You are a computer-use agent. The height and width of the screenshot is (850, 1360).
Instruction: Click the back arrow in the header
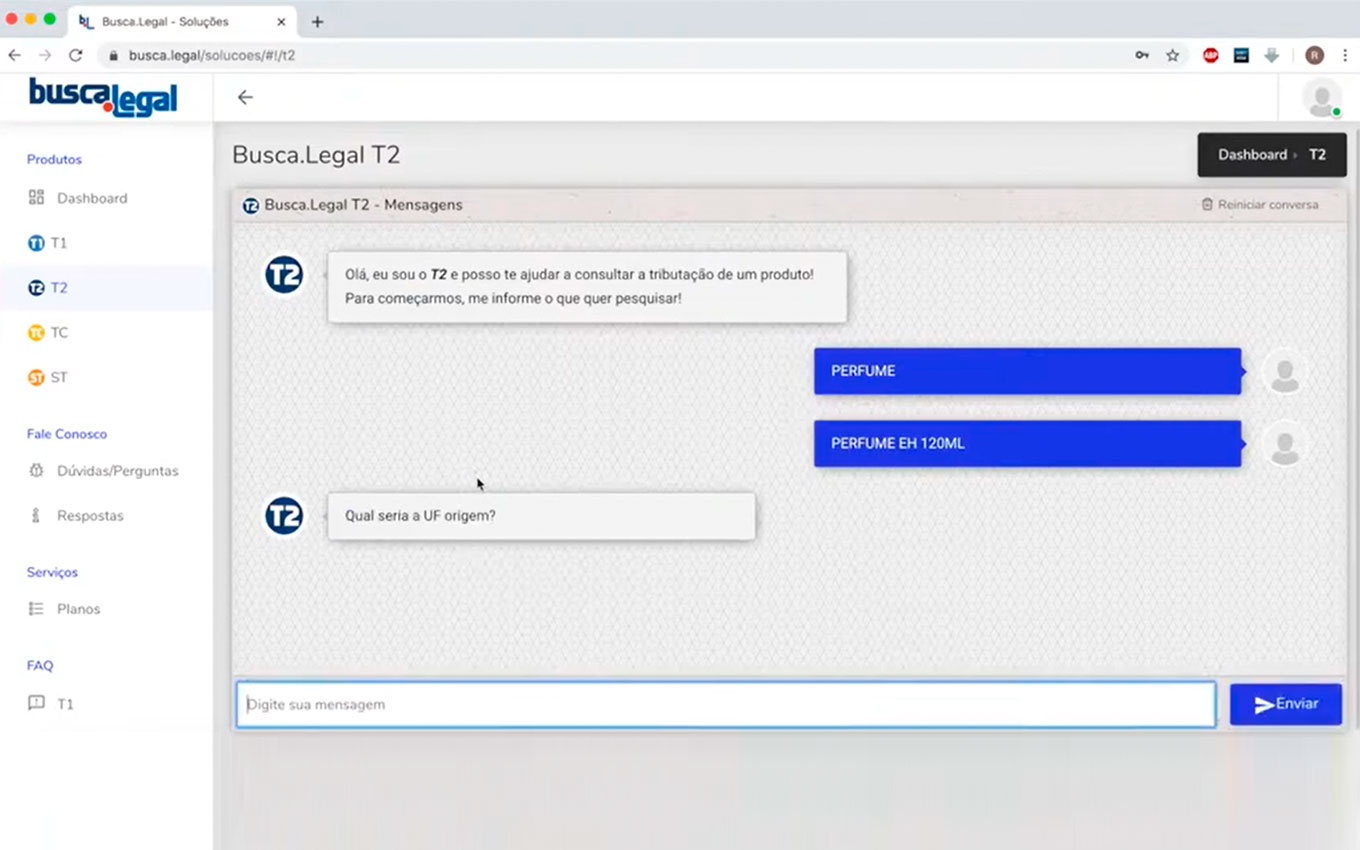(x=245, y=97)
